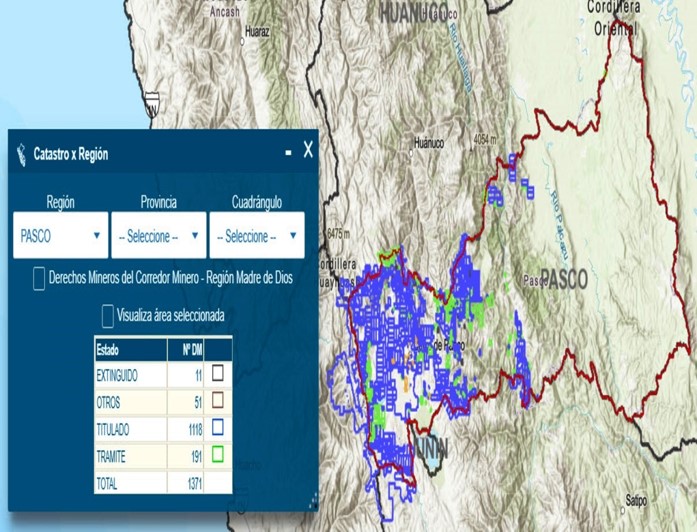Click the Catastro x Región panel icon
697x532 pixels.
tap(22, 154)
